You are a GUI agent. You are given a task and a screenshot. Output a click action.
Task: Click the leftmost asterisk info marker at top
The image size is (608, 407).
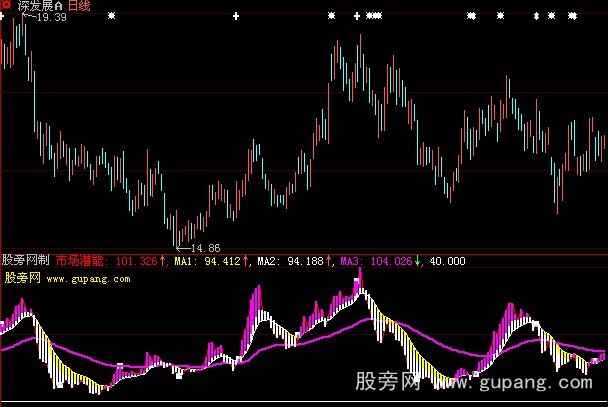tap(110, 17)
